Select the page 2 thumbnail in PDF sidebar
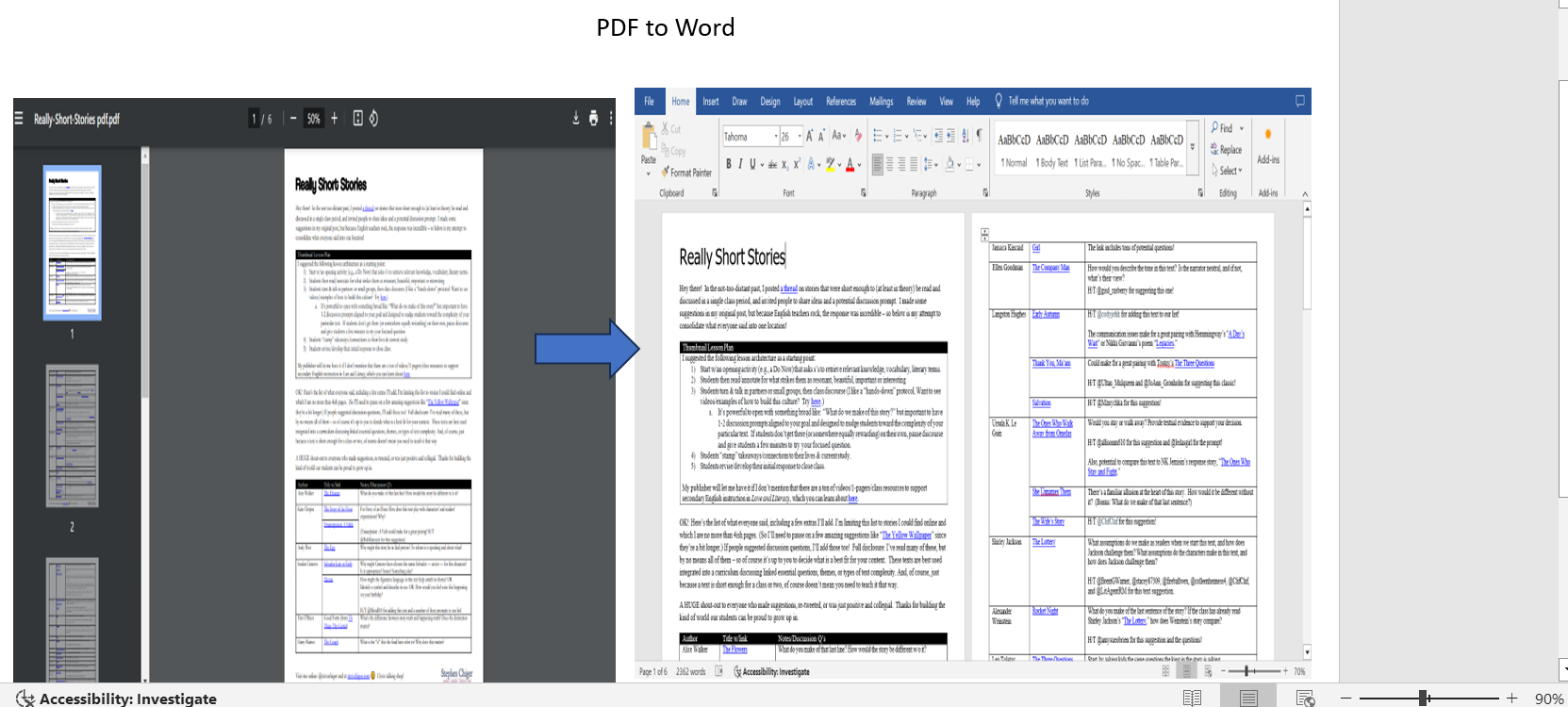Image resolution: width=1568 pixels, height=707 pixels. [x=72, y=436]
